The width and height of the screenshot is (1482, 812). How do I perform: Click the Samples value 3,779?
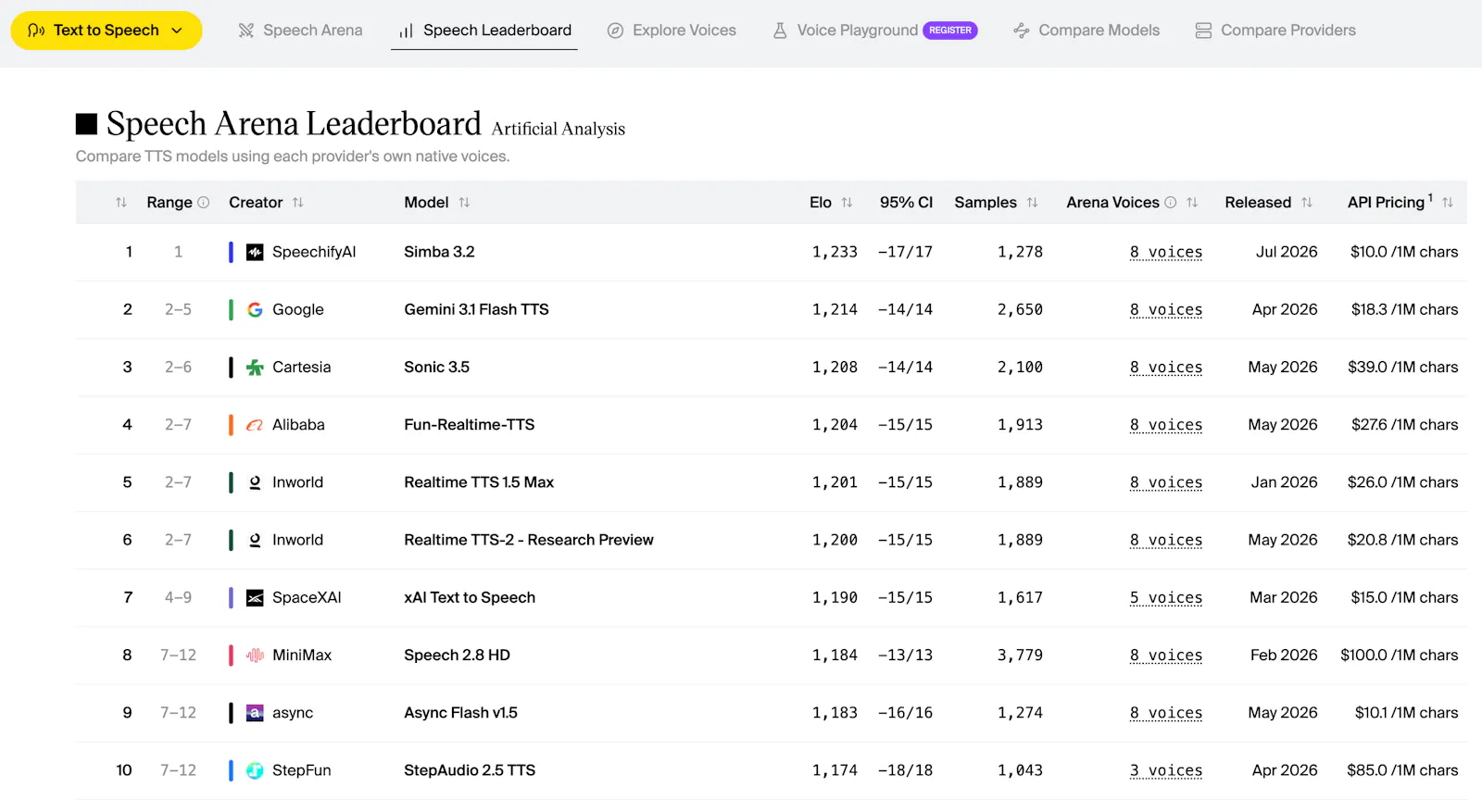pos(1020,655)
